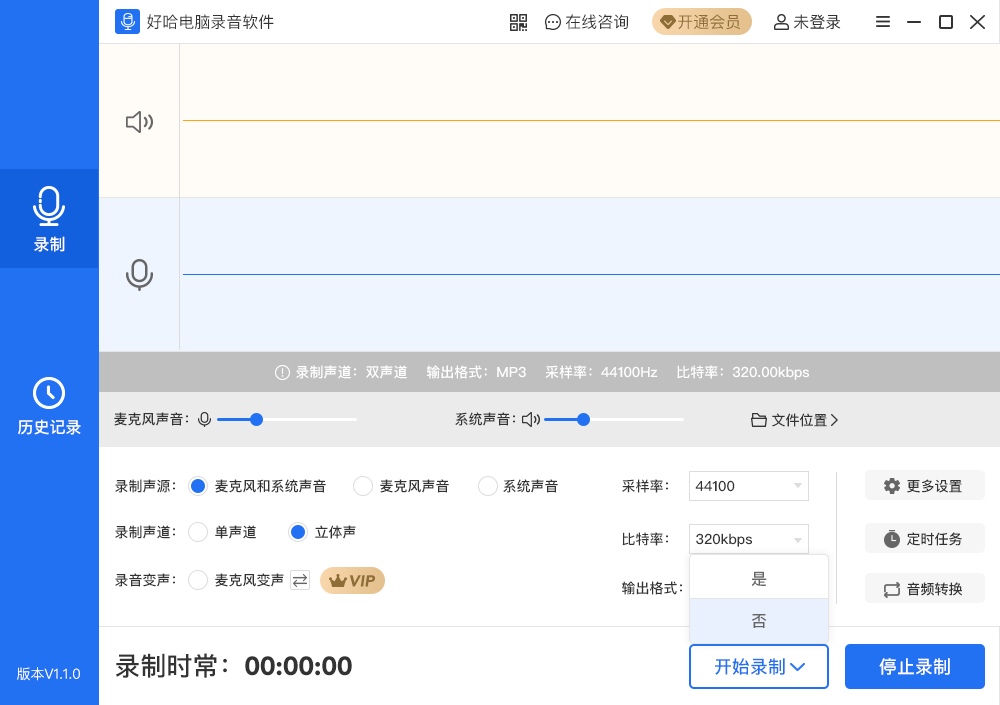Switch recording channel to 单声道 mono
This screenshot has width=1000, height=705.
coord(197,532)
